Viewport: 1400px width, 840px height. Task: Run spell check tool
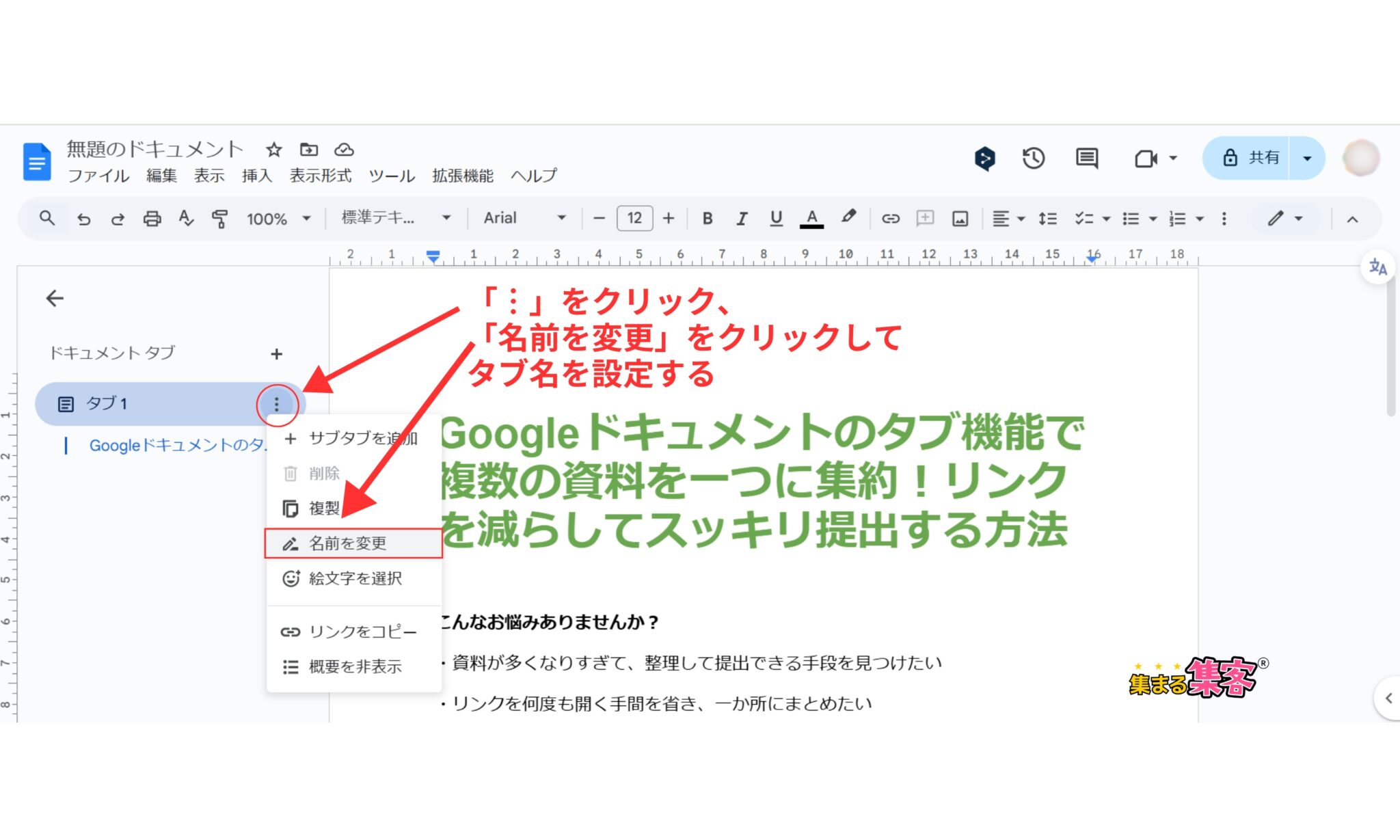point(186,219)
